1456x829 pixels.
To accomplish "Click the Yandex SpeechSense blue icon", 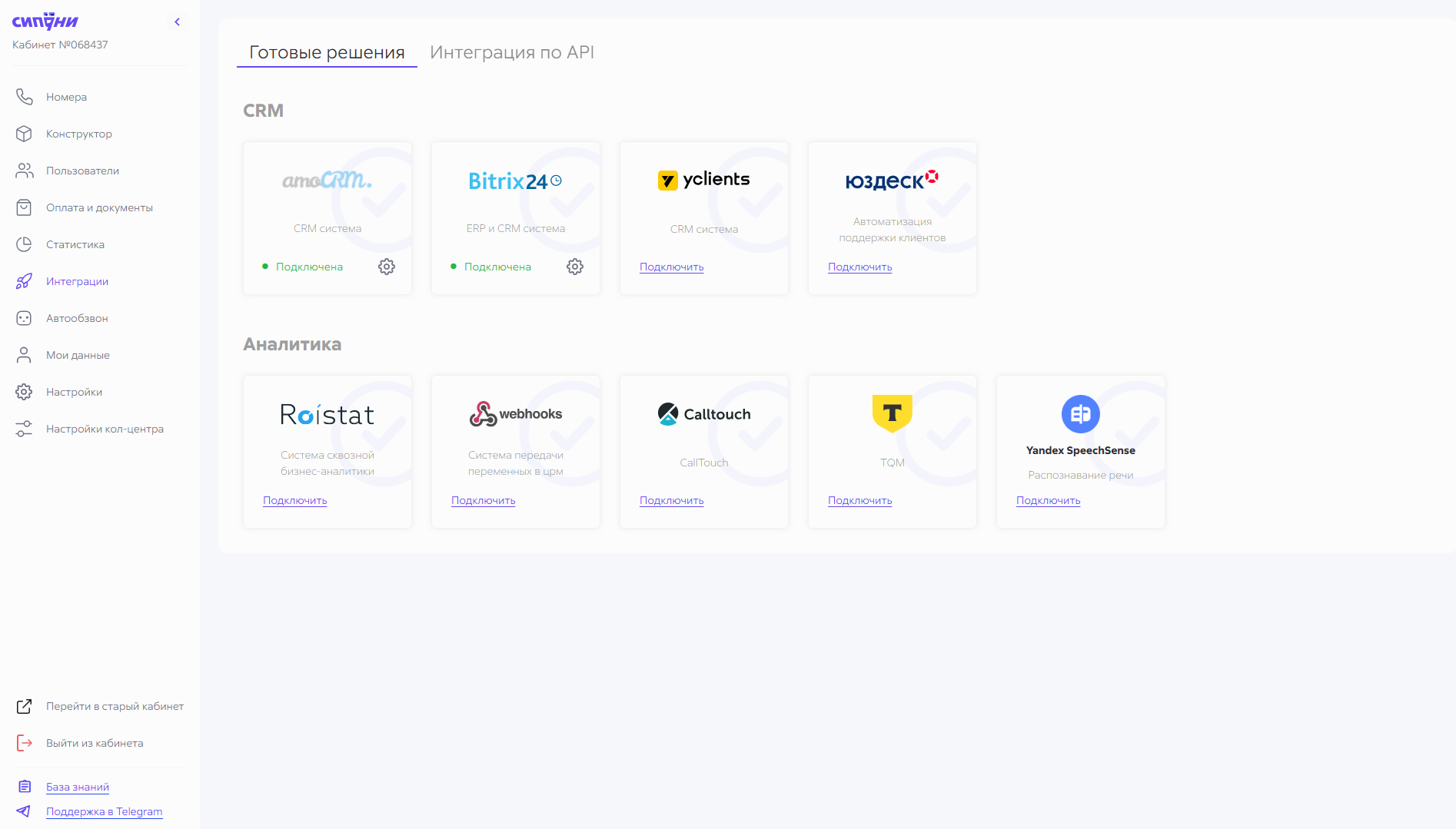I will click(1080, 414).
